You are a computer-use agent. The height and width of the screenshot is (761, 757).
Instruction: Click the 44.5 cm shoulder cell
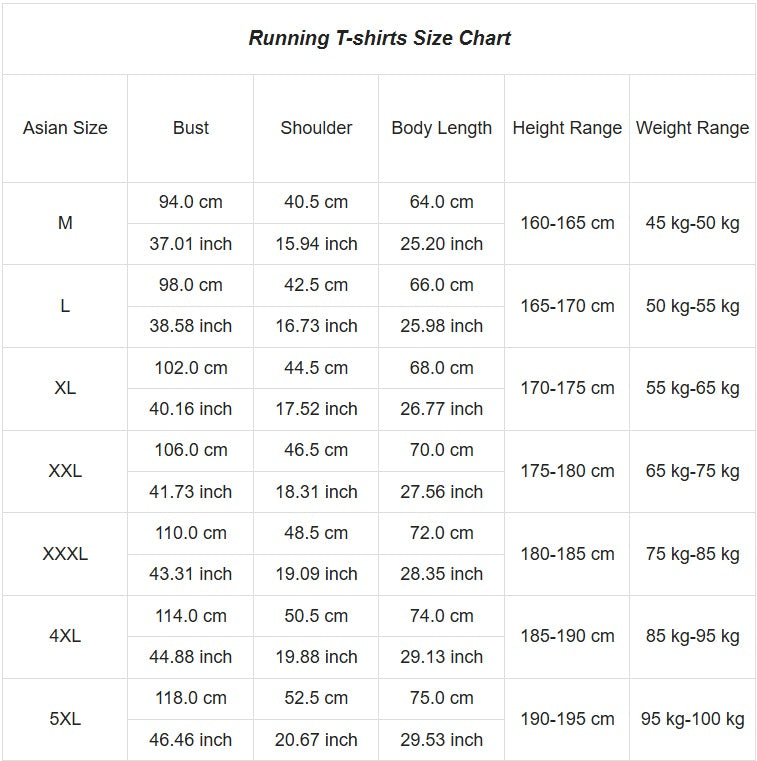[x=316, y=368]
